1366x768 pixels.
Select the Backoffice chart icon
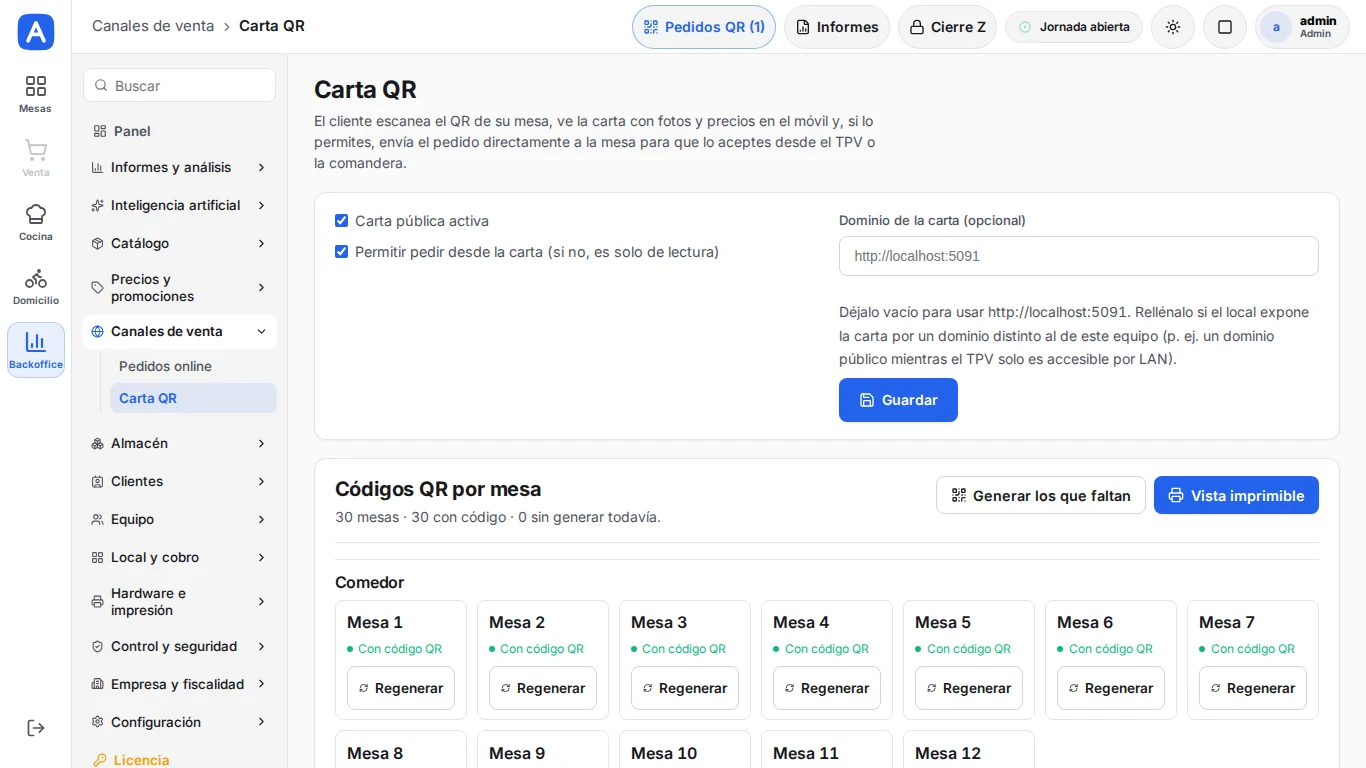[36, 350]
